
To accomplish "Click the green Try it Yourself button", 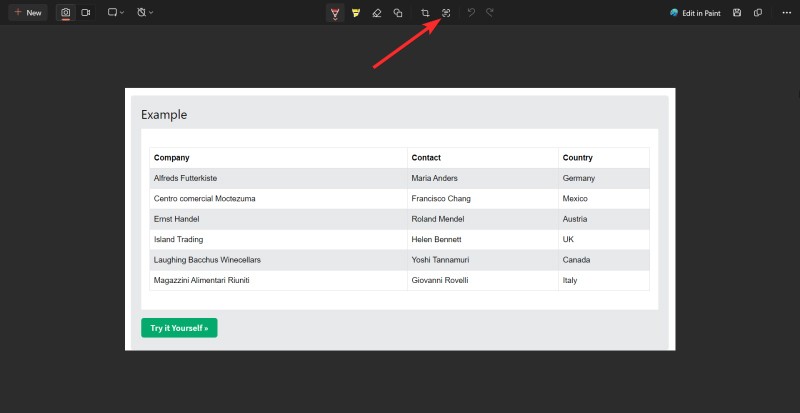I will pyautogui.click(x=179, y=328).
